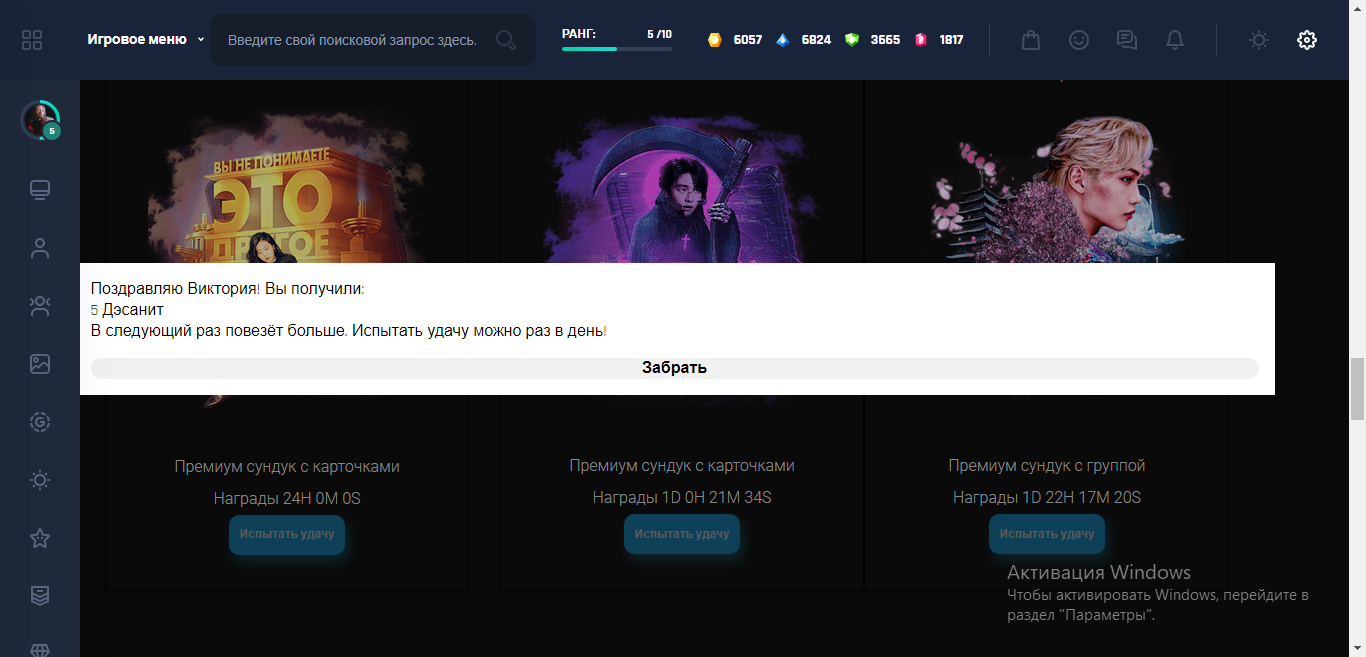Viewport: 1366px width, 657px height.
Task: Click the search query input field
Action: tap(352, 40)
